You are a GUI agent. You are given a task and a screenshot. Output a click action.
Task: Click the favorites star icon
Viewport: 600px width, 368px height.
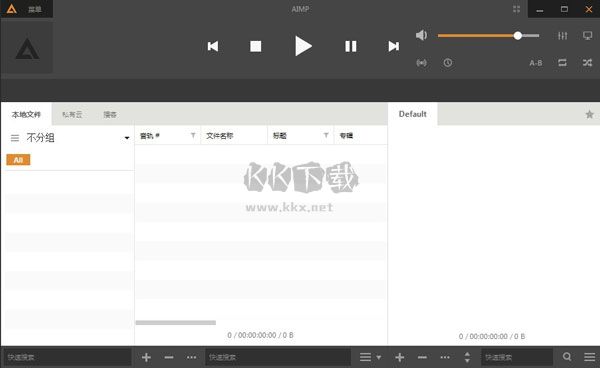(x=589, y=114)
